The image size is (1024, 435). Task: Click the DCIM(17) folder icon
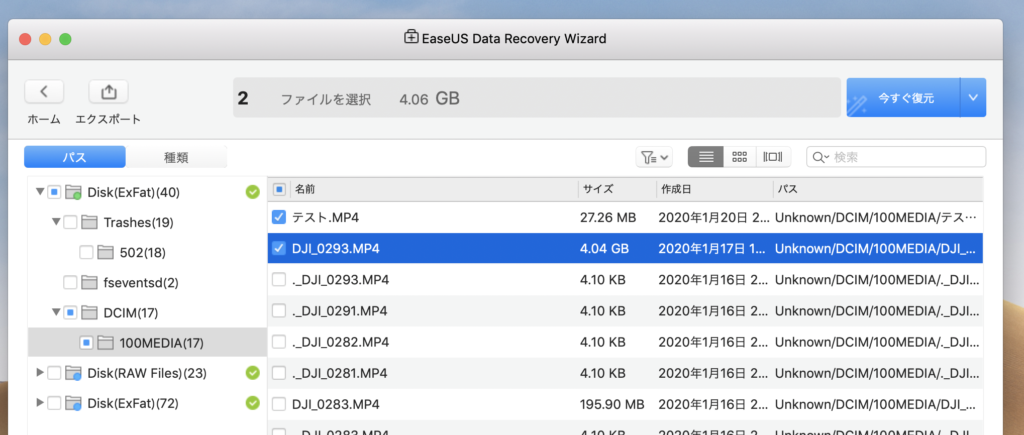pyautogui.click(x=89, y=312)
